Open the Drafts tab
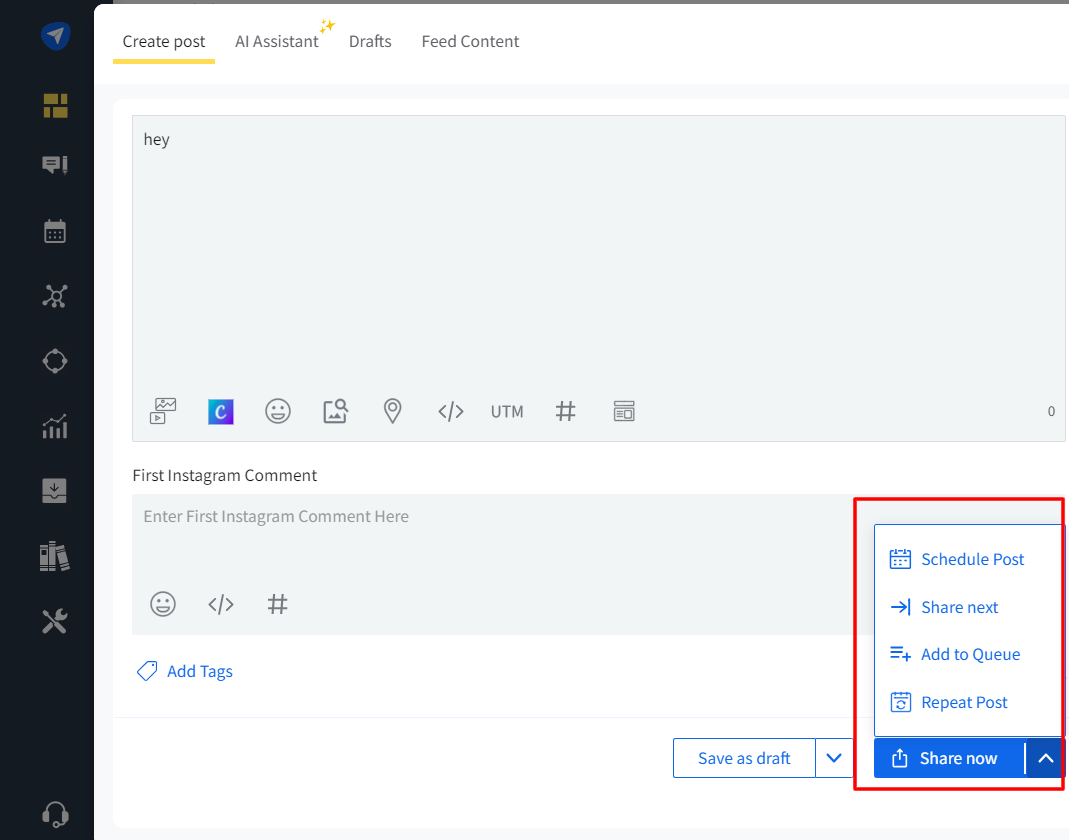Image resolution: width=1069 pixels, height=840 pixels. point(370,42)
